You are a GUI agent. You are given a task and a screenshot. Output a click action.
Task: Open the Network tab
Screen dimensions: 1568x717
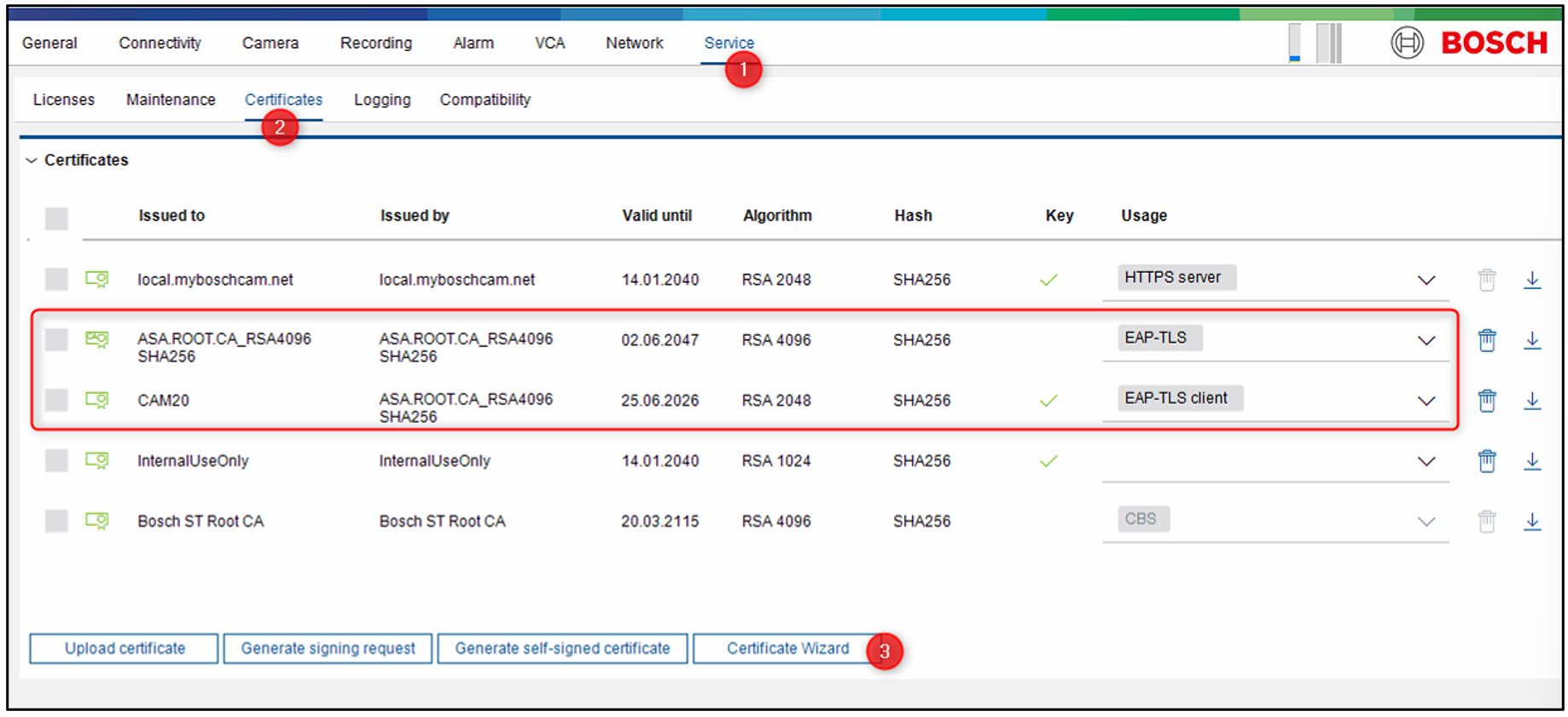coord(634,43)
